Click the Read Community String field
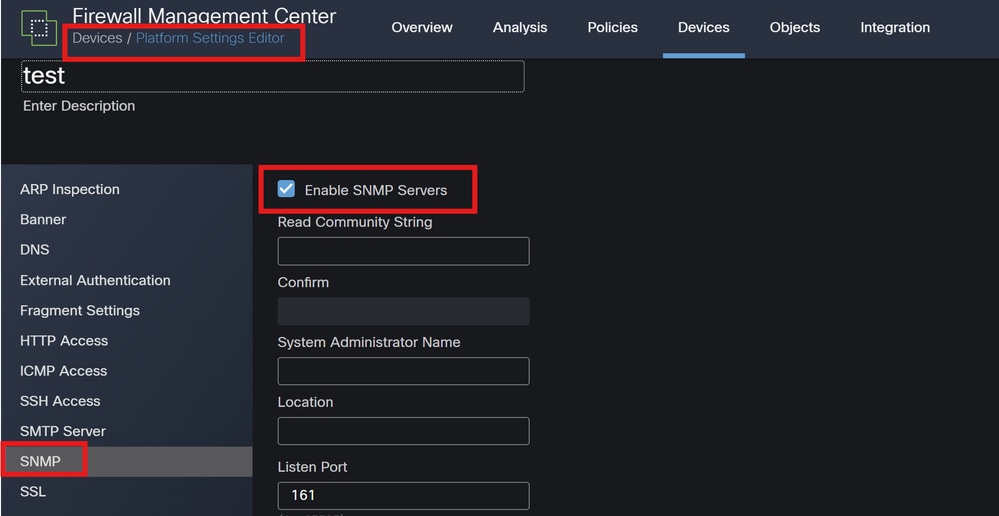 point(403,251)
